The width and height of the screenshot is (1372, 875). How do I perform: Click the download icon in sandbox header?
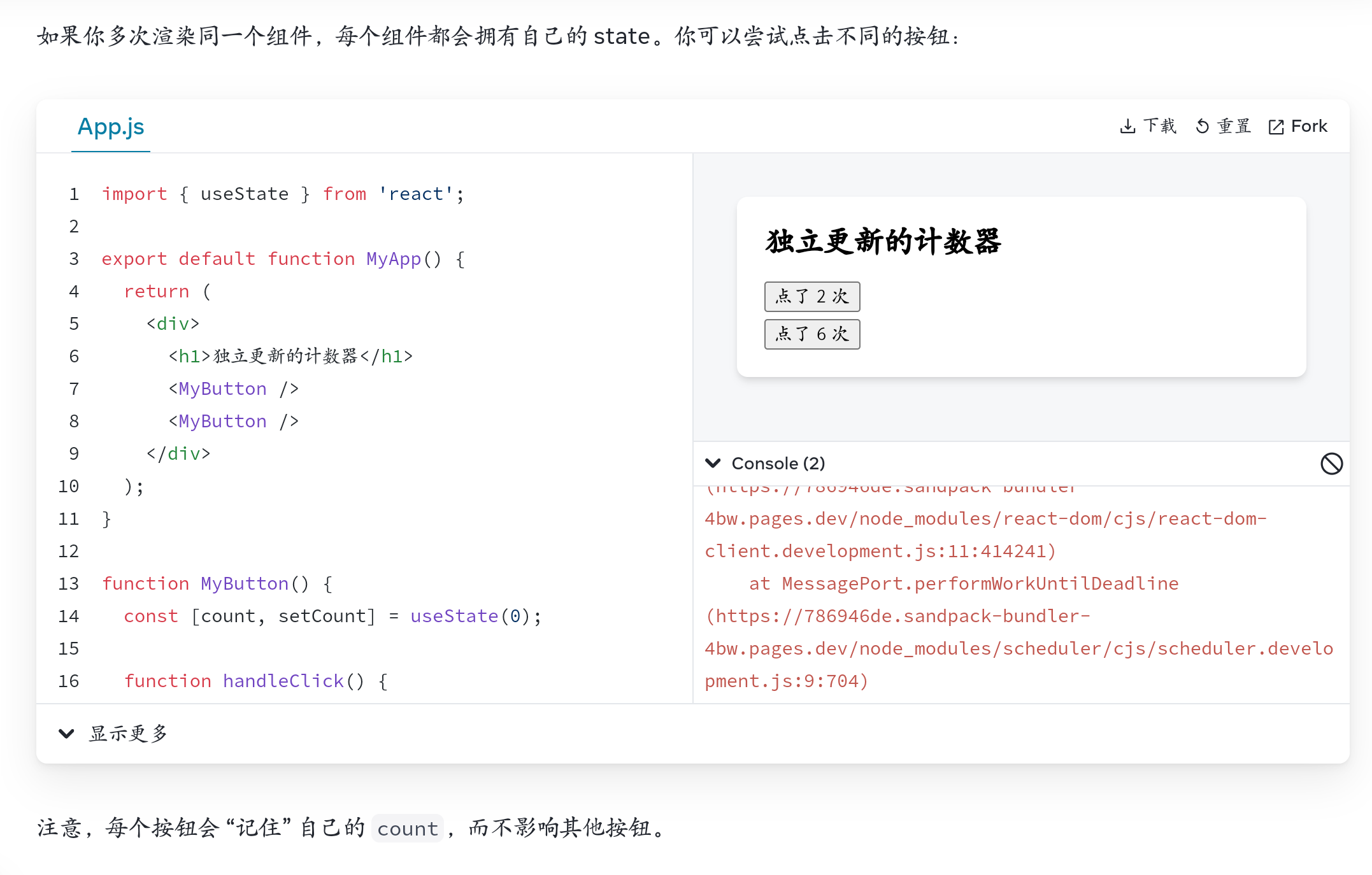1127,127
